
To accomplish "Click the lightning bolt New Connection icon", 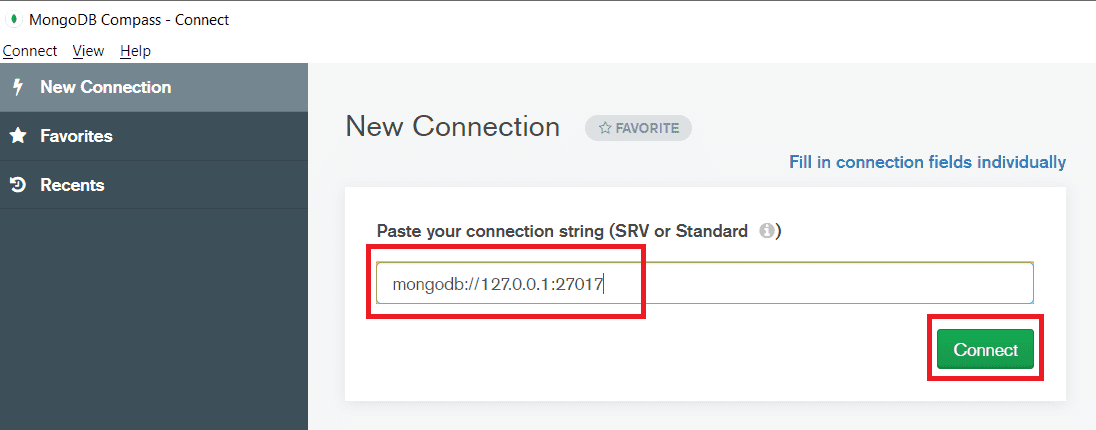I will (x=18, y=87).
